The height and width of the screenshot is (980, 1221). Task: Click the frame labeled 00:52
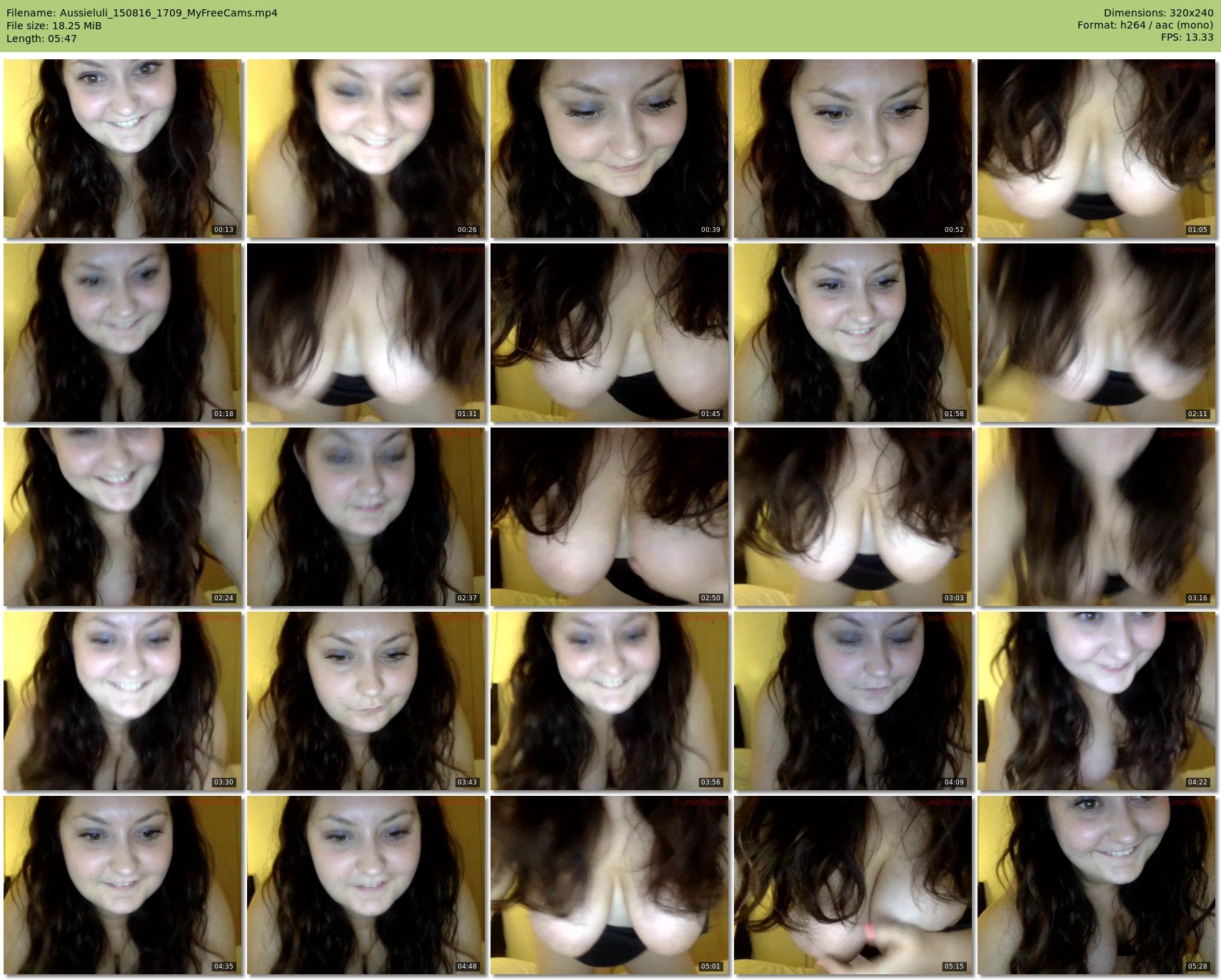(853, 148)
